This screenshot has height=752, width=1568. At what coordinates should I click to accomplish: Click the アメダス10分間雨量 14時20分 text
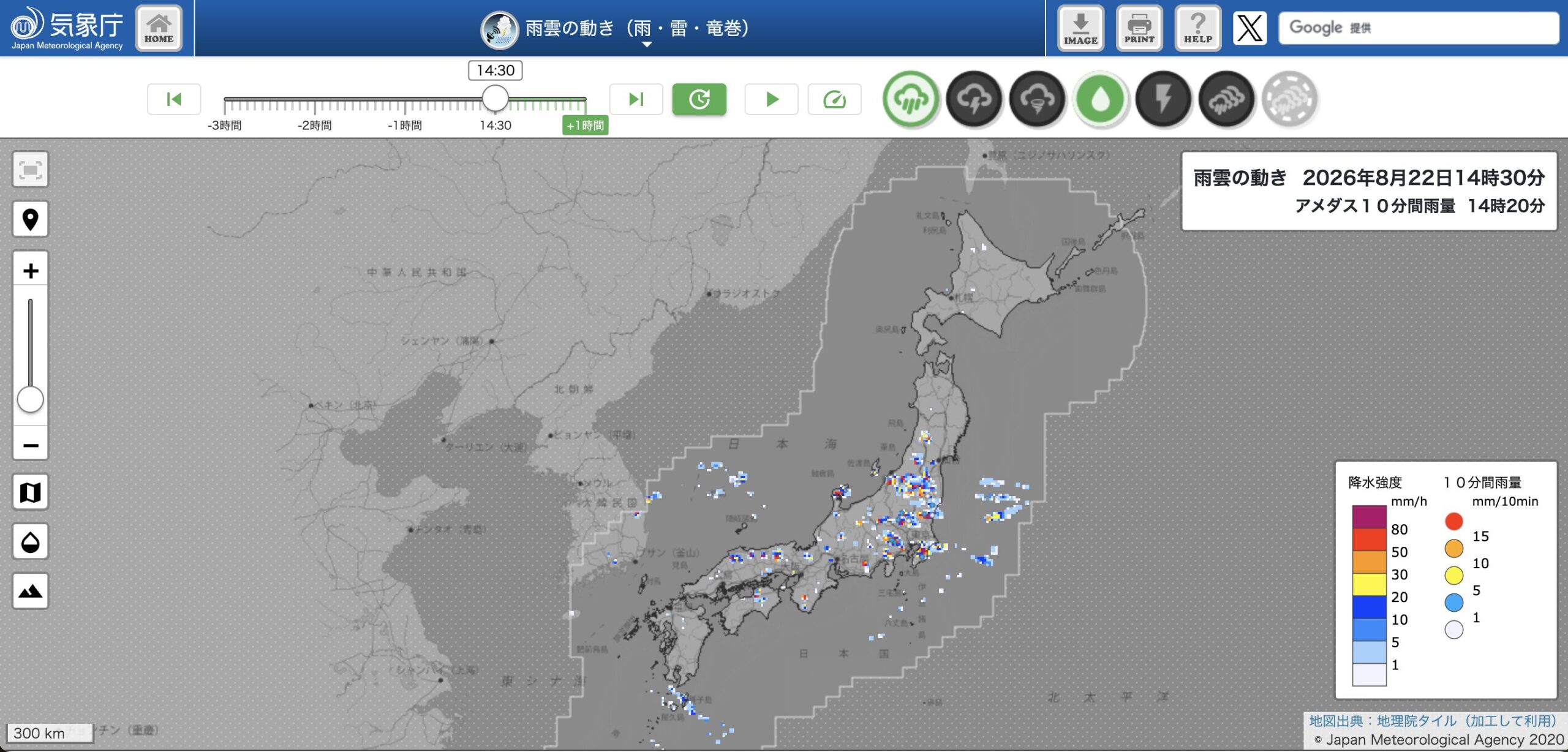1420,206
